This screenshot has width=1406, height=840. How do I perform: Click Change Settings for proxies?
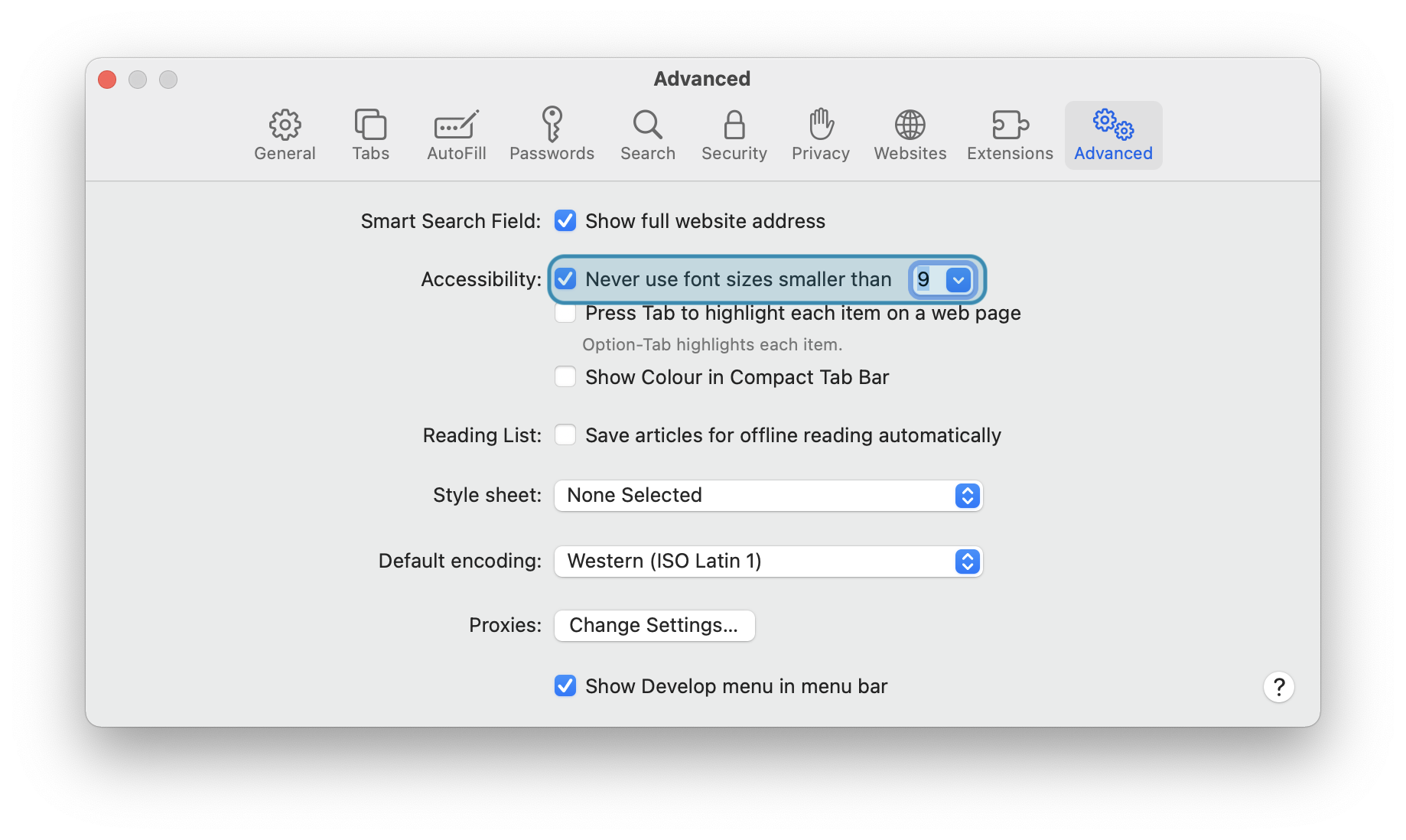point(654,625)
